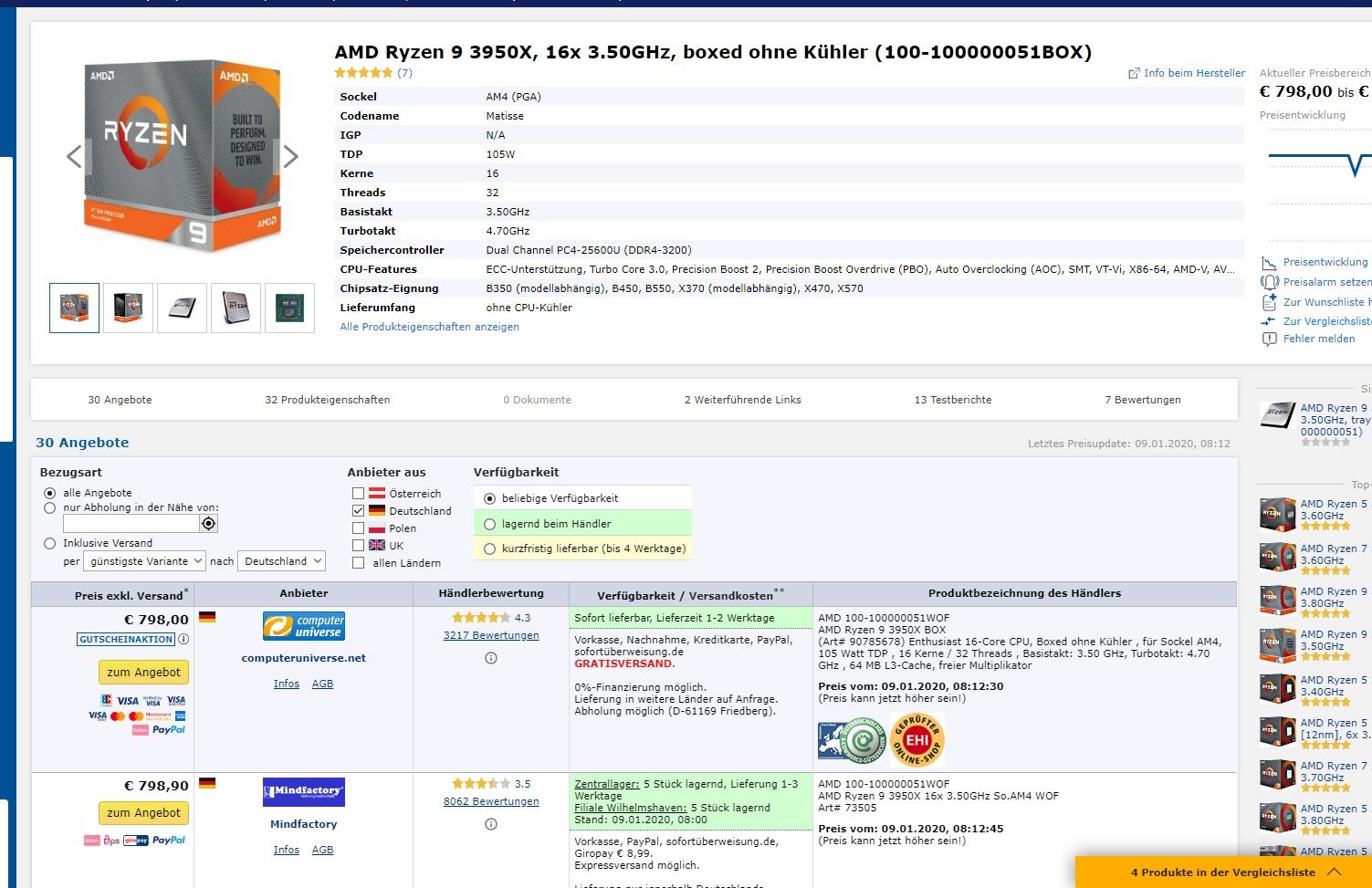Open the Ryzen 9 tray sidebar product thumbnail
The height and width of the screenshot is (888, 1372).
(1277, 415)
